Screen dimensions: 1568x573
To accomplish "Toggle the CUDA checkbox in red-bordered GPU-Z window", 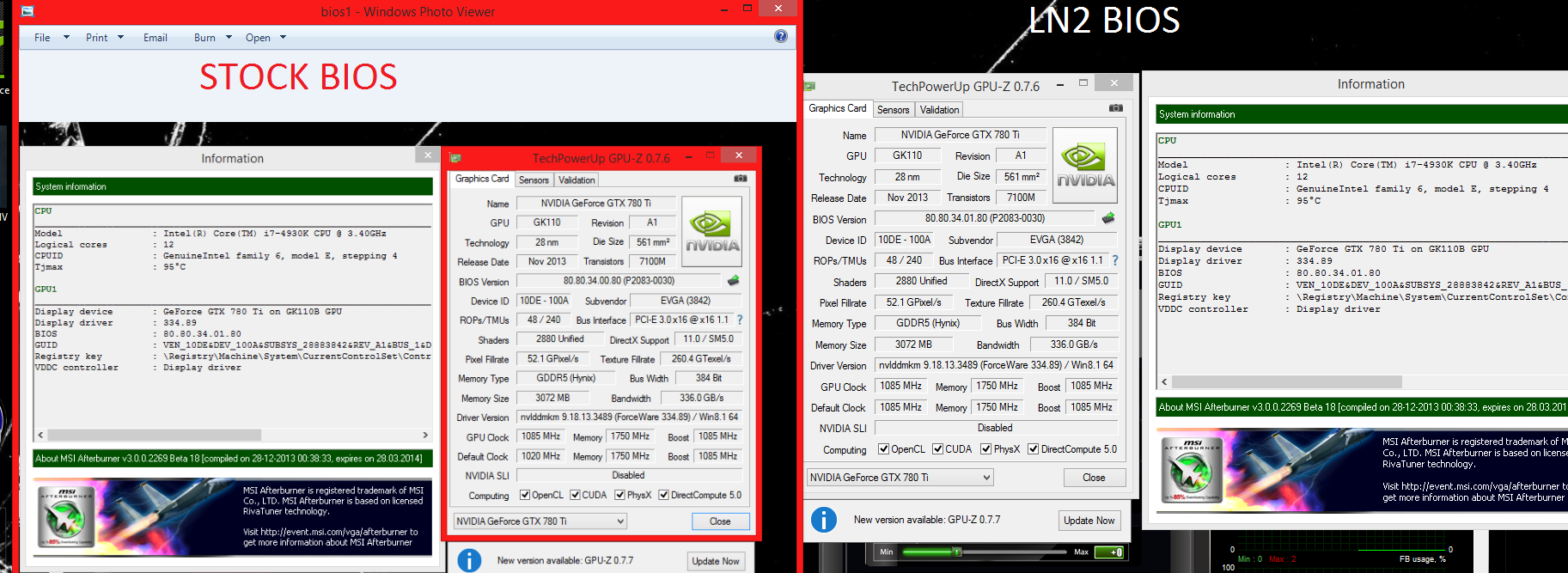I will (575, 495).
